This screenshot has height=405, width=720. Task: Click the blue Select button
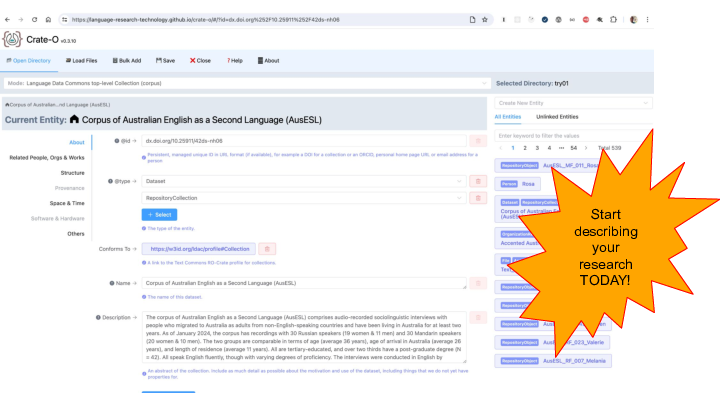click(x=159, y=215)
